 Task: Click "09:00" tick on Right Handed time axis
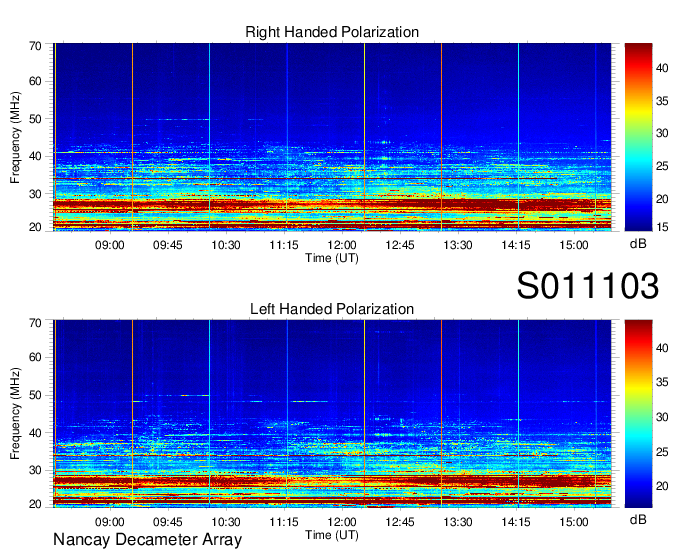click(110, 245)
